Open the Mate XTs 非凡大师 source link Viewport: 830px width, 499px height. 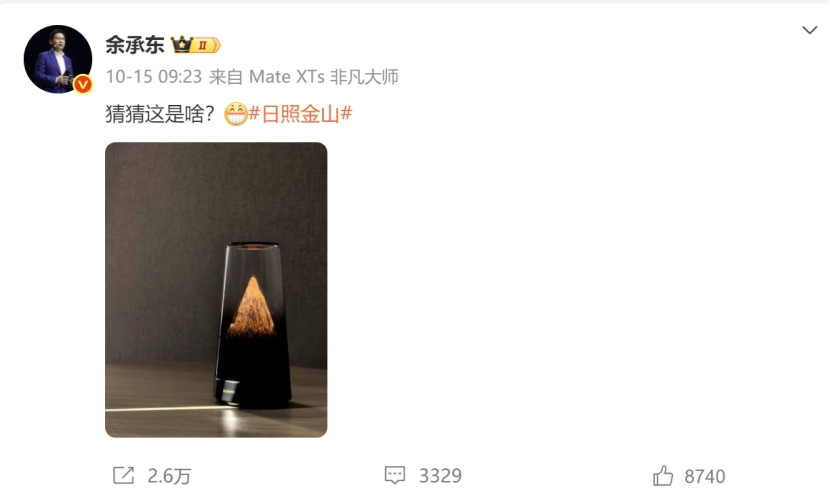pyautogui.click(x=323, y=77)
